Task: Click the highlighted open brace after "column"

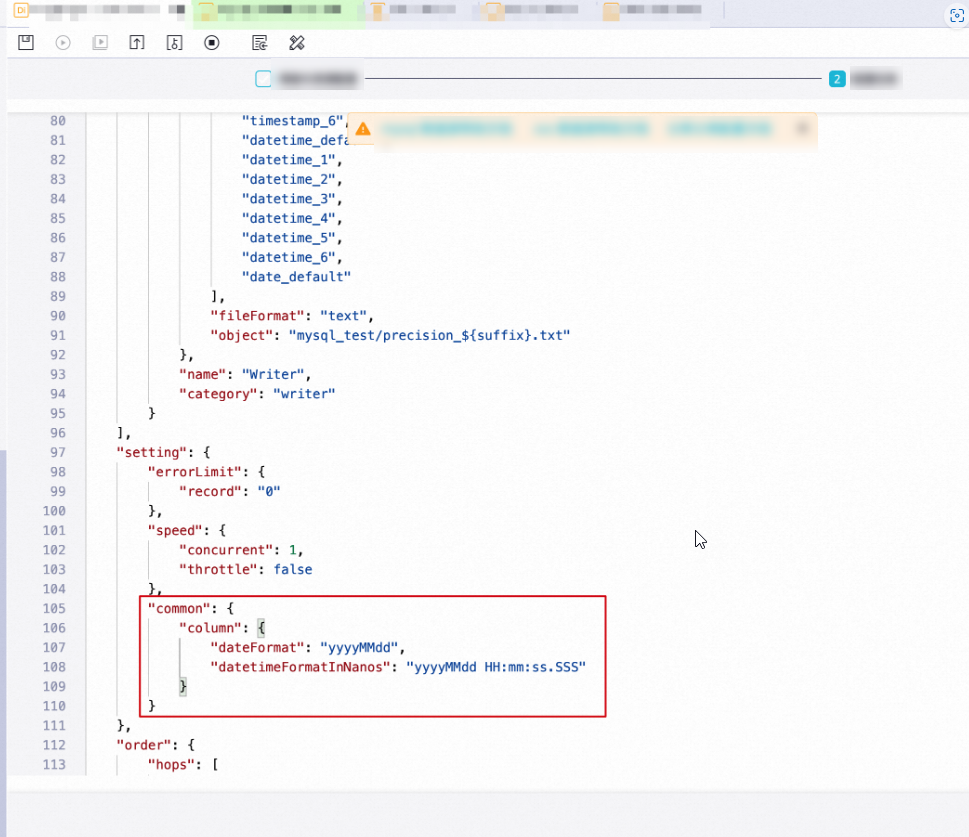Action: [x=261, y=628]
